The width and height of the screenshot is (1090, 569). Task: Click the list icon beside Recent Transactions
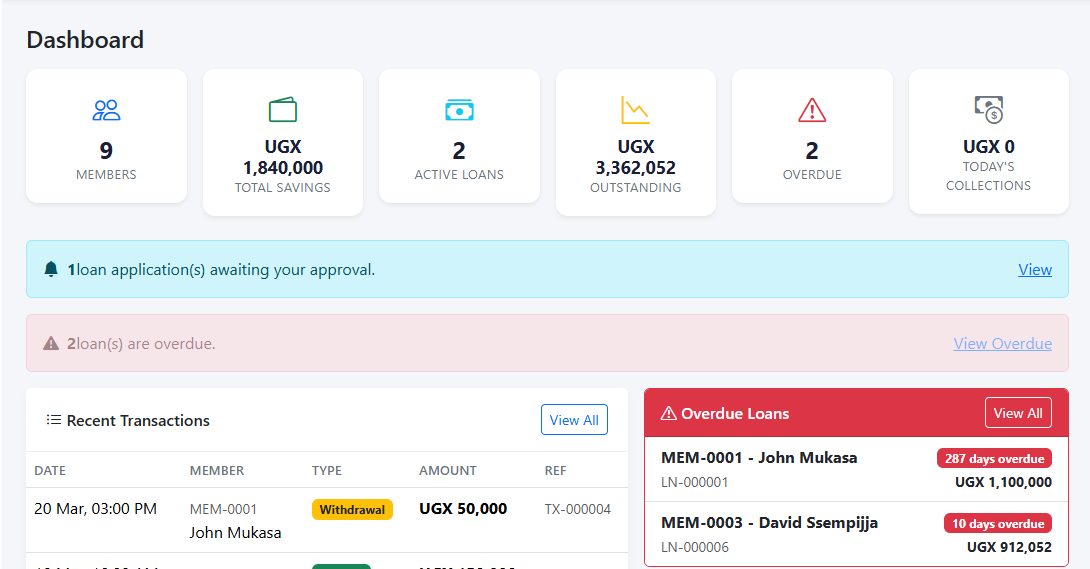click(54, 420)
